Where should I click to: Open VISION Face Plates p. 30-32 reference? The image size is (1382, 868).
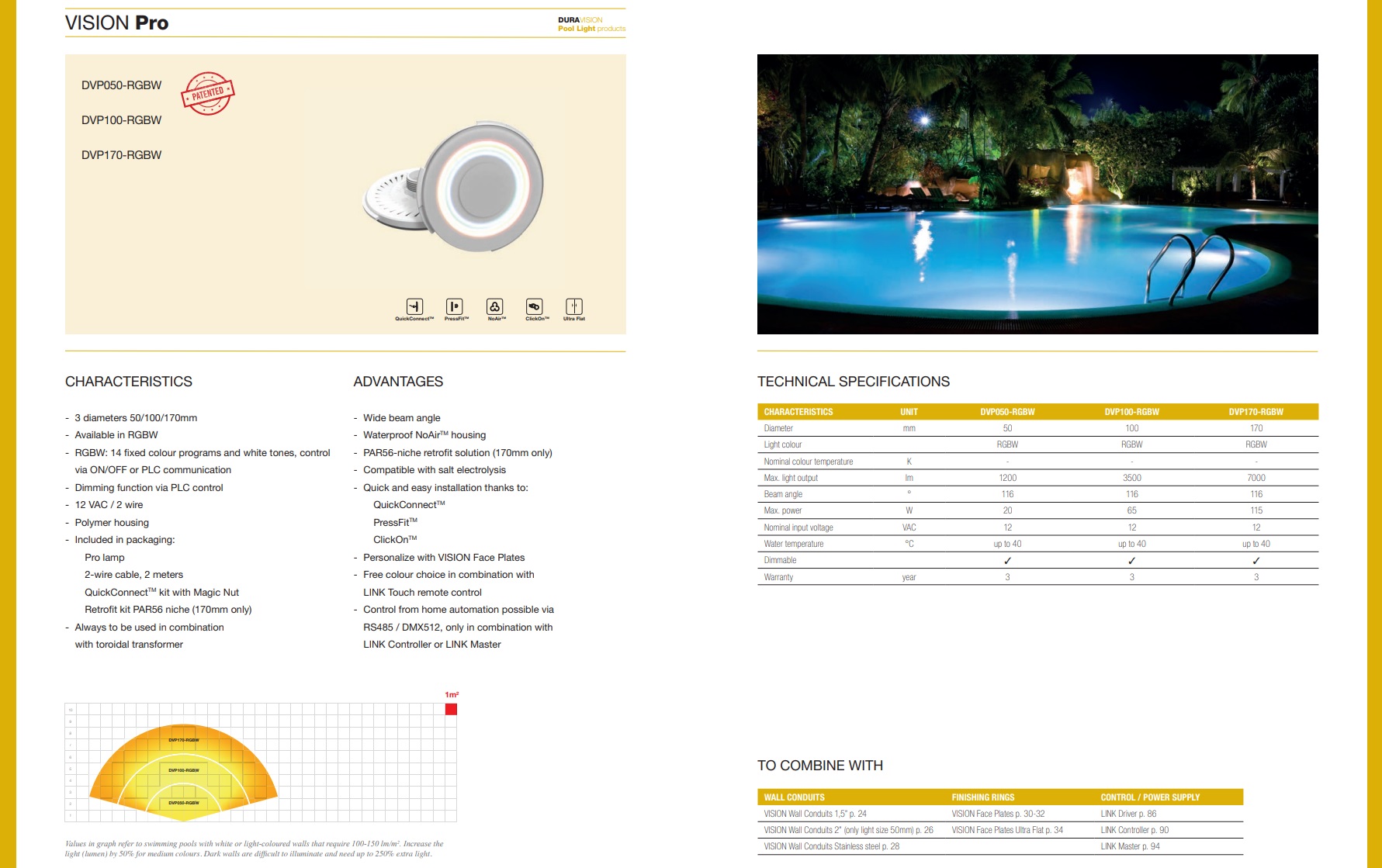click(998, 814)
